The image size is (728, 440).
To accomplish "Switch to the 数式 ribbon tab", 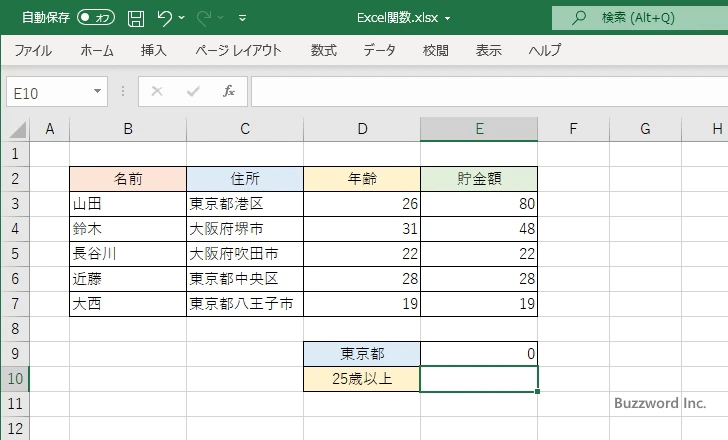I will click(x=324, y=50).
